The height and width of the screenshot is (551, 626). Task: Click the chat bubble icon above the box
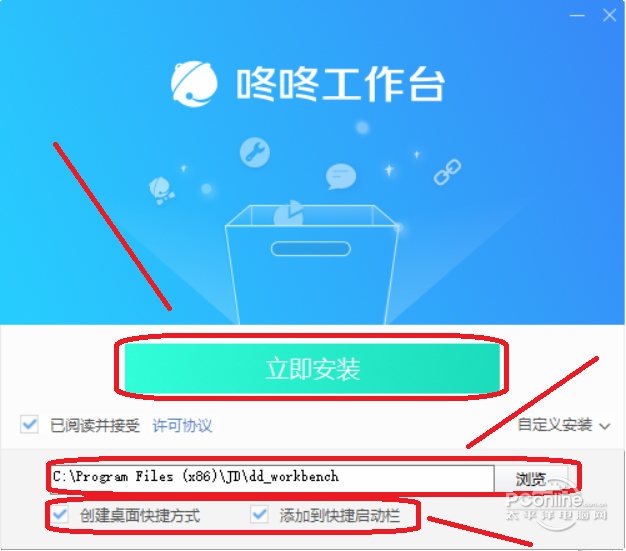[341, 176]
